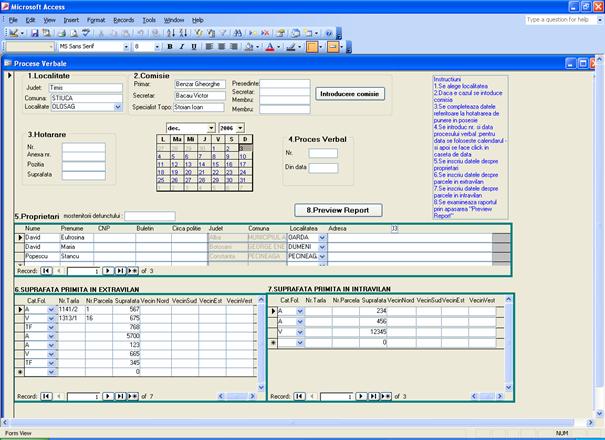The height and width of the screenshot is (440, 605).
Task: Open the Records menu
Action: pyautogui.click(x=124, y=19)
